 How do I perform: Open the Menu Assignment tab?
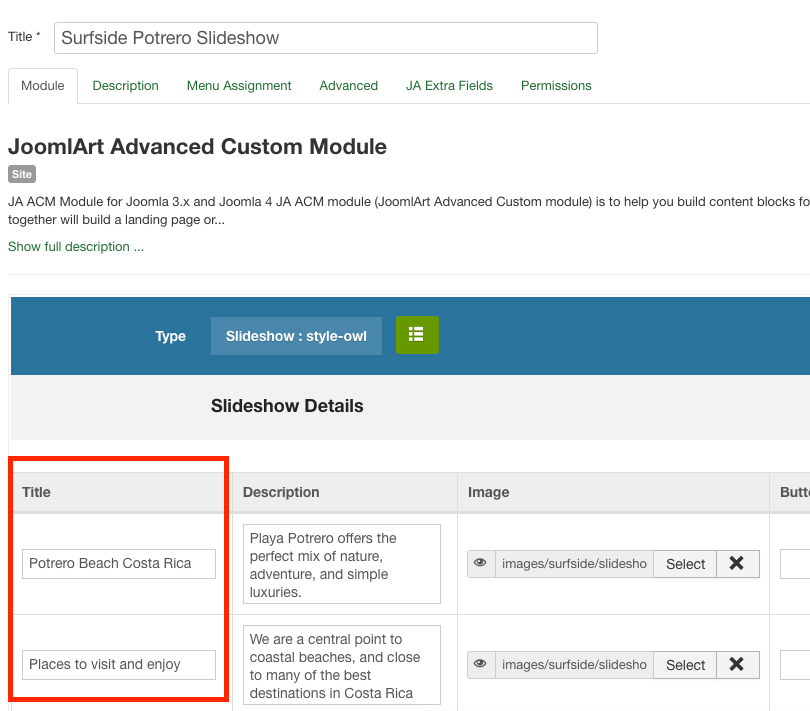point(239,86)
